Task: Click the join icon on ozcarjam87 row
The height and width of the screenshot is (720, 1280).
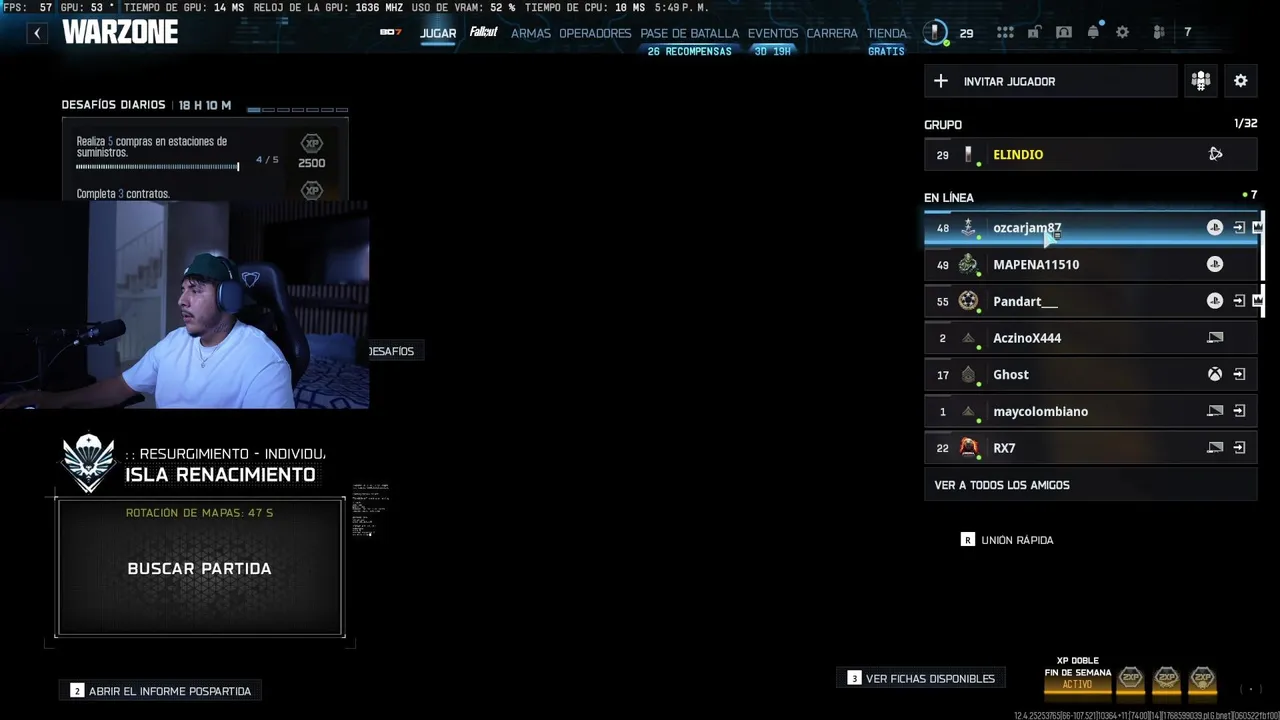Action: click(x=1239, y=228)
